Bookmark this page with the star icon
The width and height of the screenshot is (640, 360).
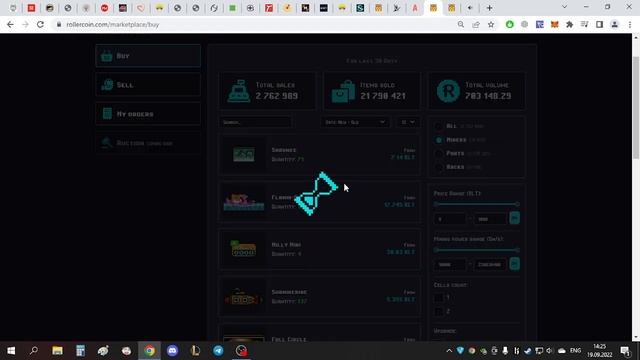tap(491, 24)
